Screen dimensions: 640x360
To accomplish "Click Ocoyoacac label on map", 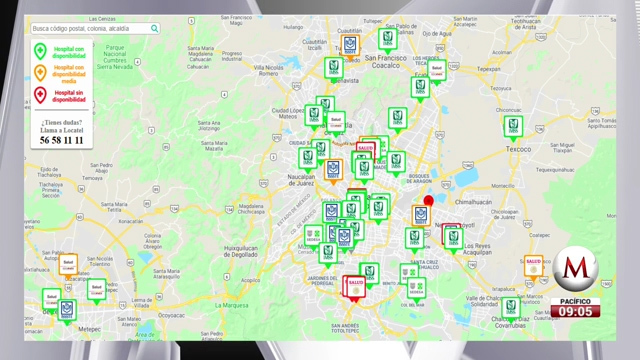I will coord(171,316).
